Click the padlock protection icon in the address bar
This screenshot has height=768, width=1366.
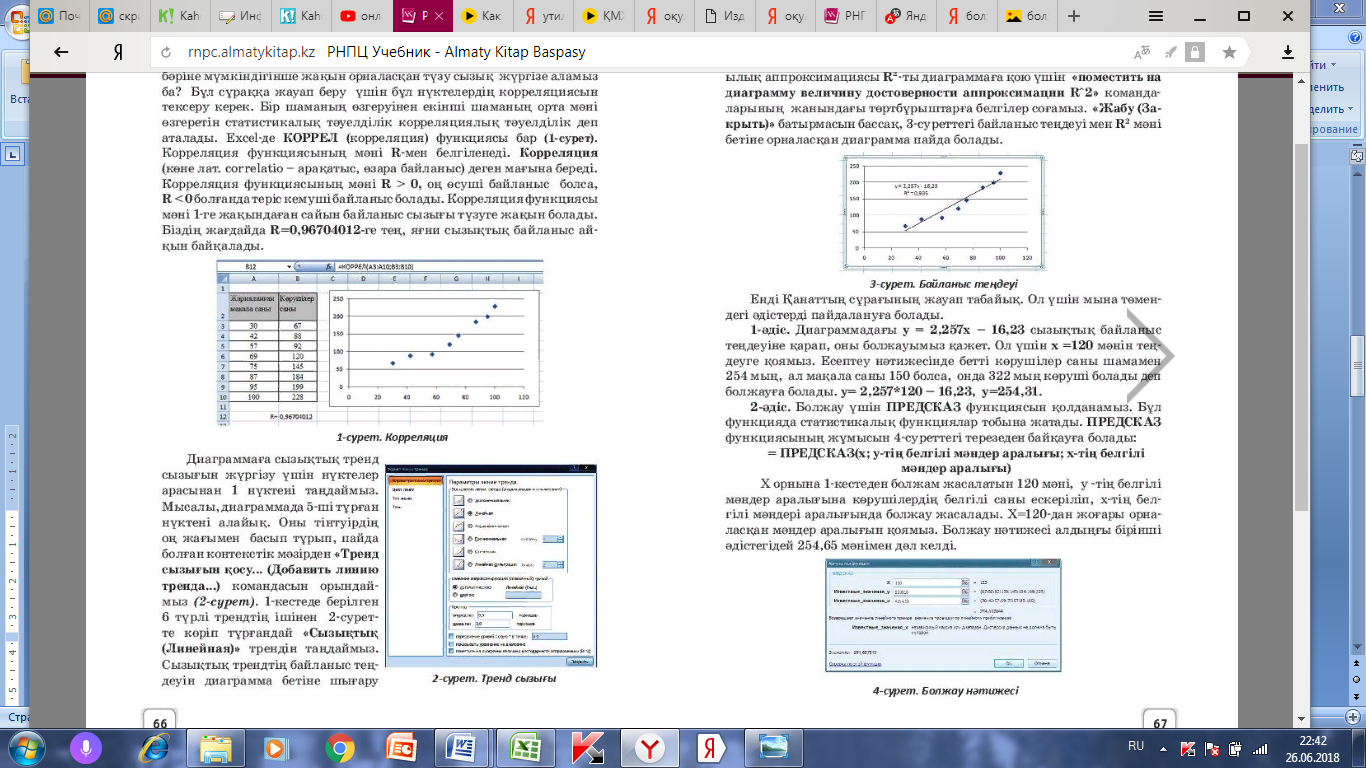coord(1197,52)
